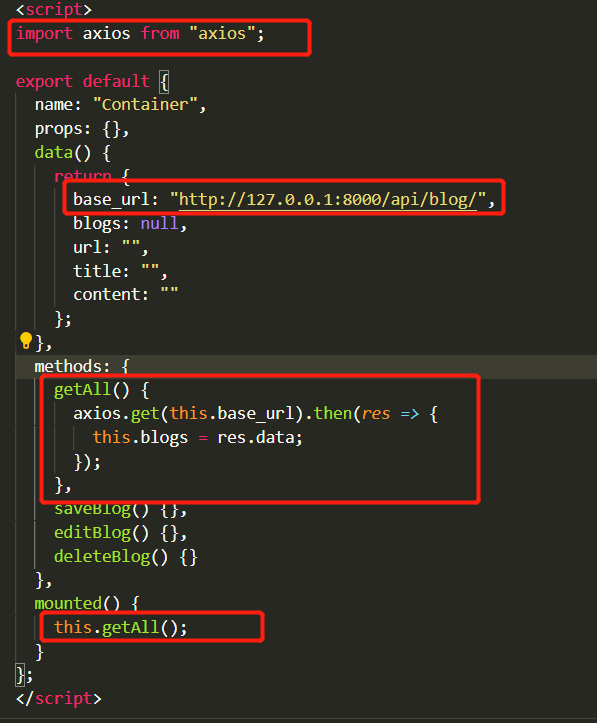Click the word 'import' in the axios line
Image resolution: width=597 pixels, height=723 pixels.
44,34
